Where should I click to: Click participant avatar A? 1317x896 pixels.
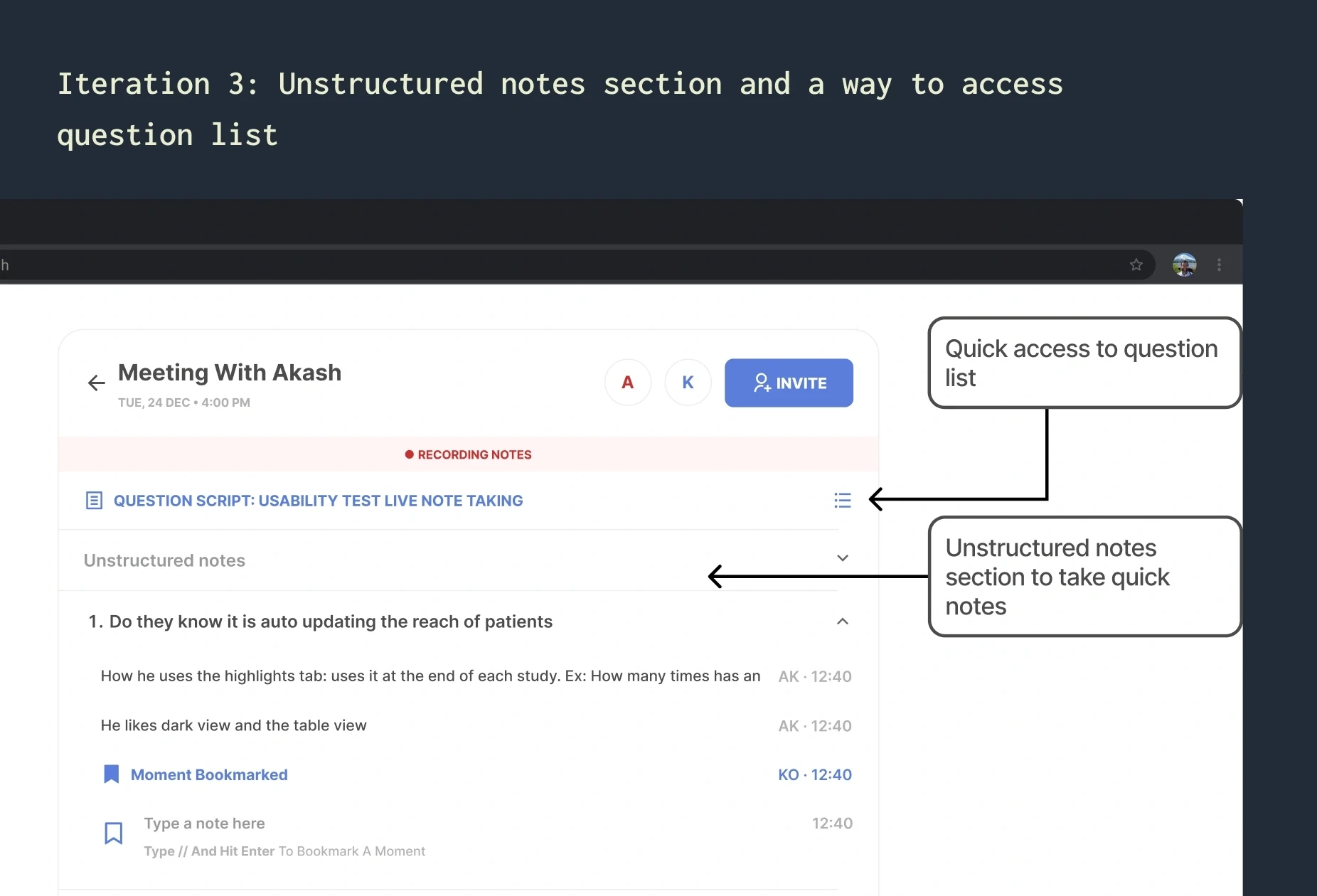pyautogui.click(x=628, y=383)
